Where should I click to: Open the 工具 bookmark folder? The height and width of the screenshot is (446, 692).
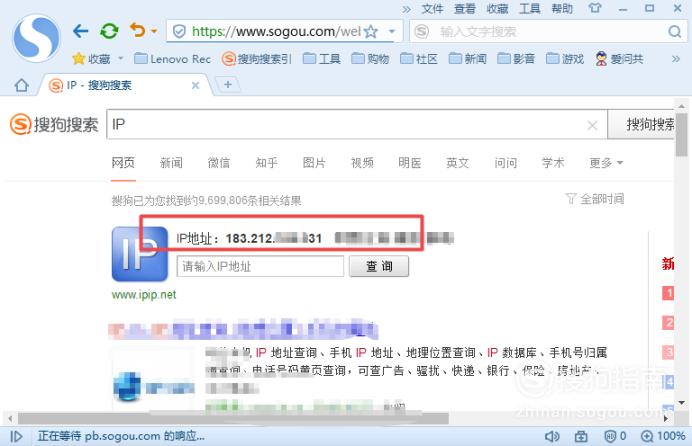pyautogui.click(x=322, y=59)
